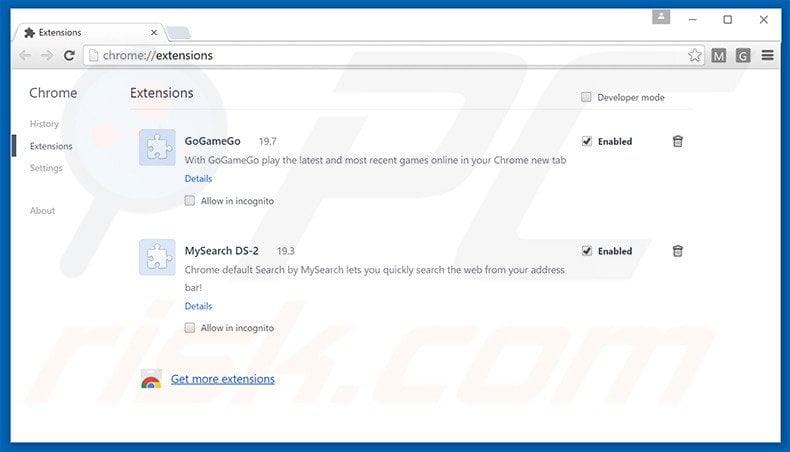Close the Chrome window
This screenshot has height=452, width=790.
tap(764, 19)
